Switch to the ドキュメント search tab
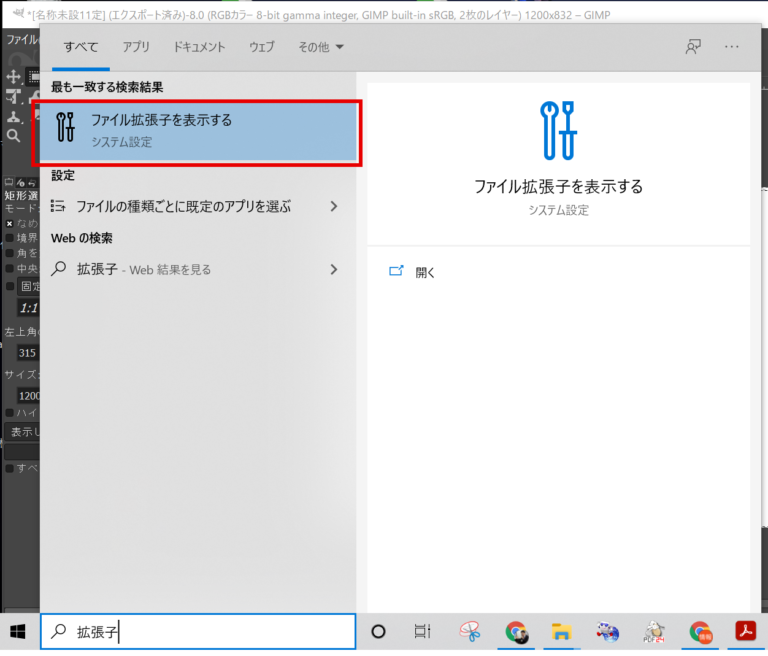 [199, 47]
